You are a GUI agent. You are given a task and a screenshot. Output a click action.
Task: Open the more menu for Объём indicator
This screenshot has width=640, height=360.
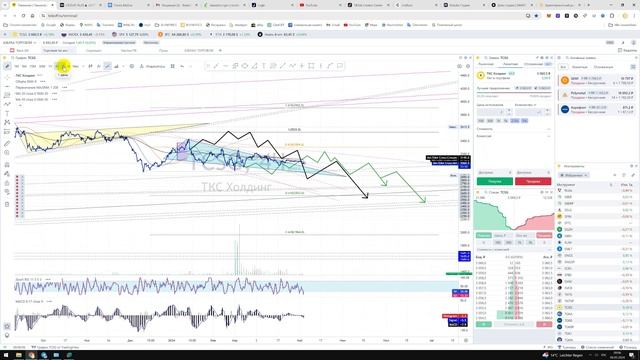coord(43,81)
